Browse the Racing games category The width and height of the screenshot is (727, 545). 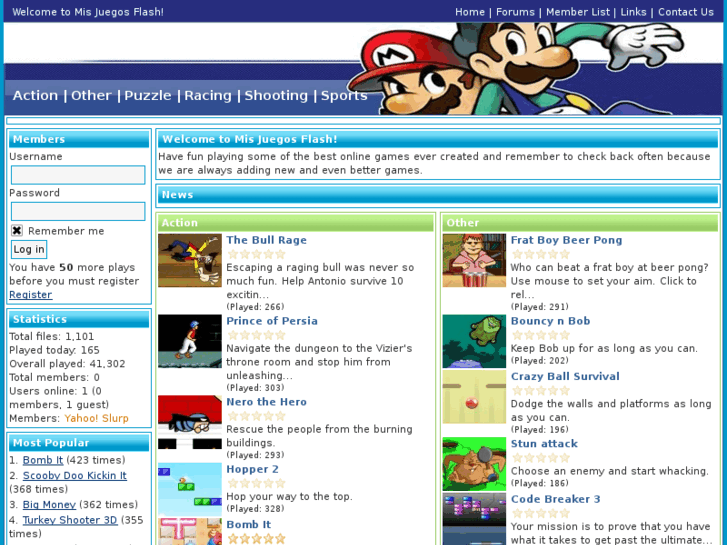click(208, 96)
